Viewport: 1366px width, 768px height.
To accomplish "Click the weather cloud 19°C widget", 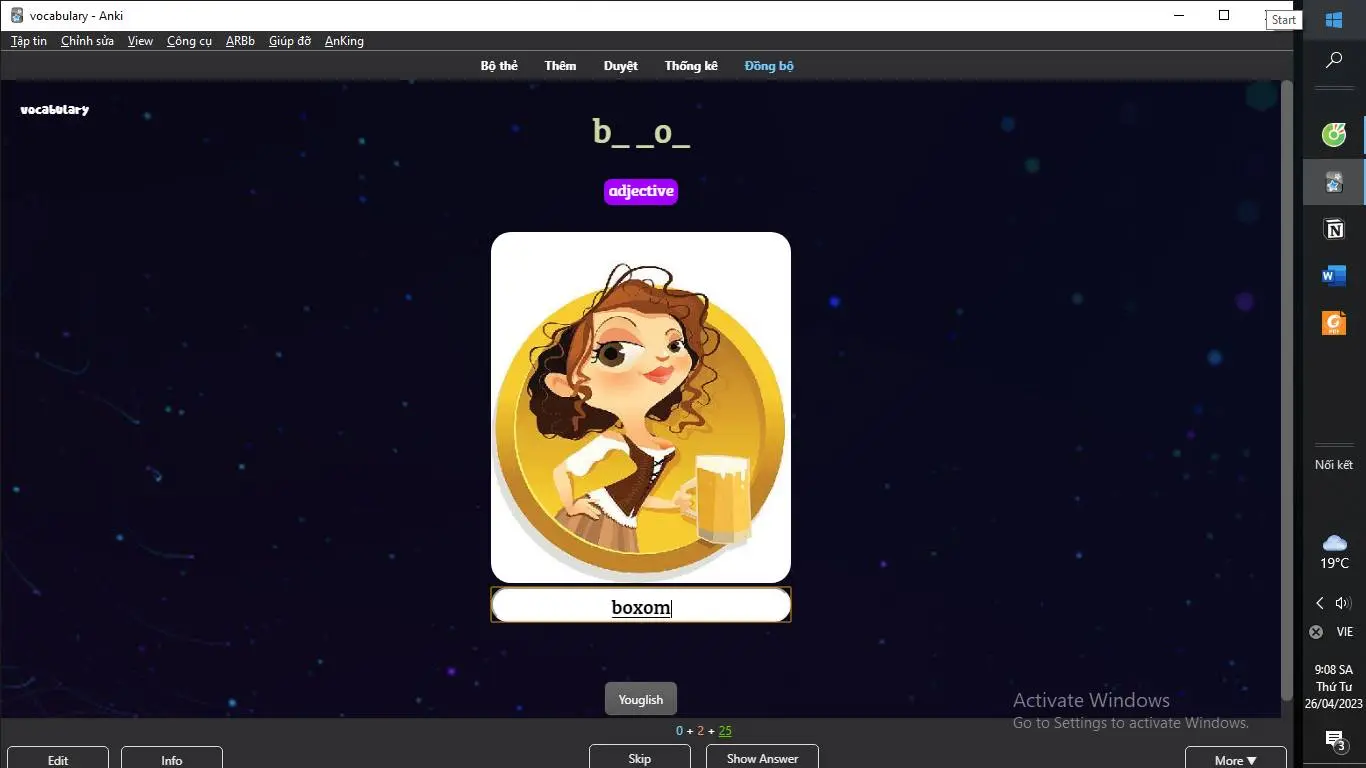I will point(1334,551).
